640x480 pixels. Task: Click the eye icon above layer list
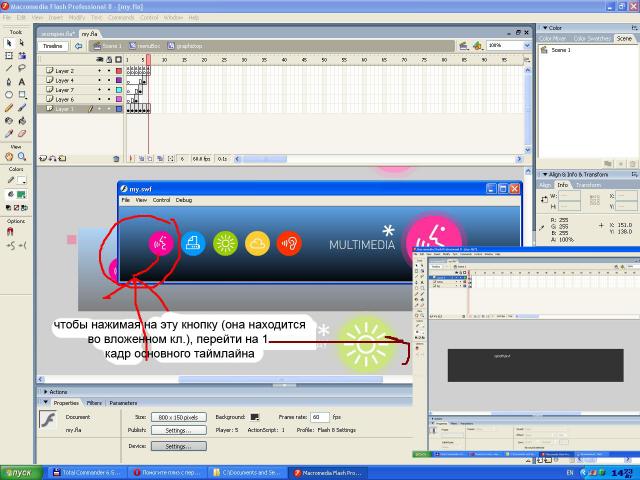[x=100, y=60]
